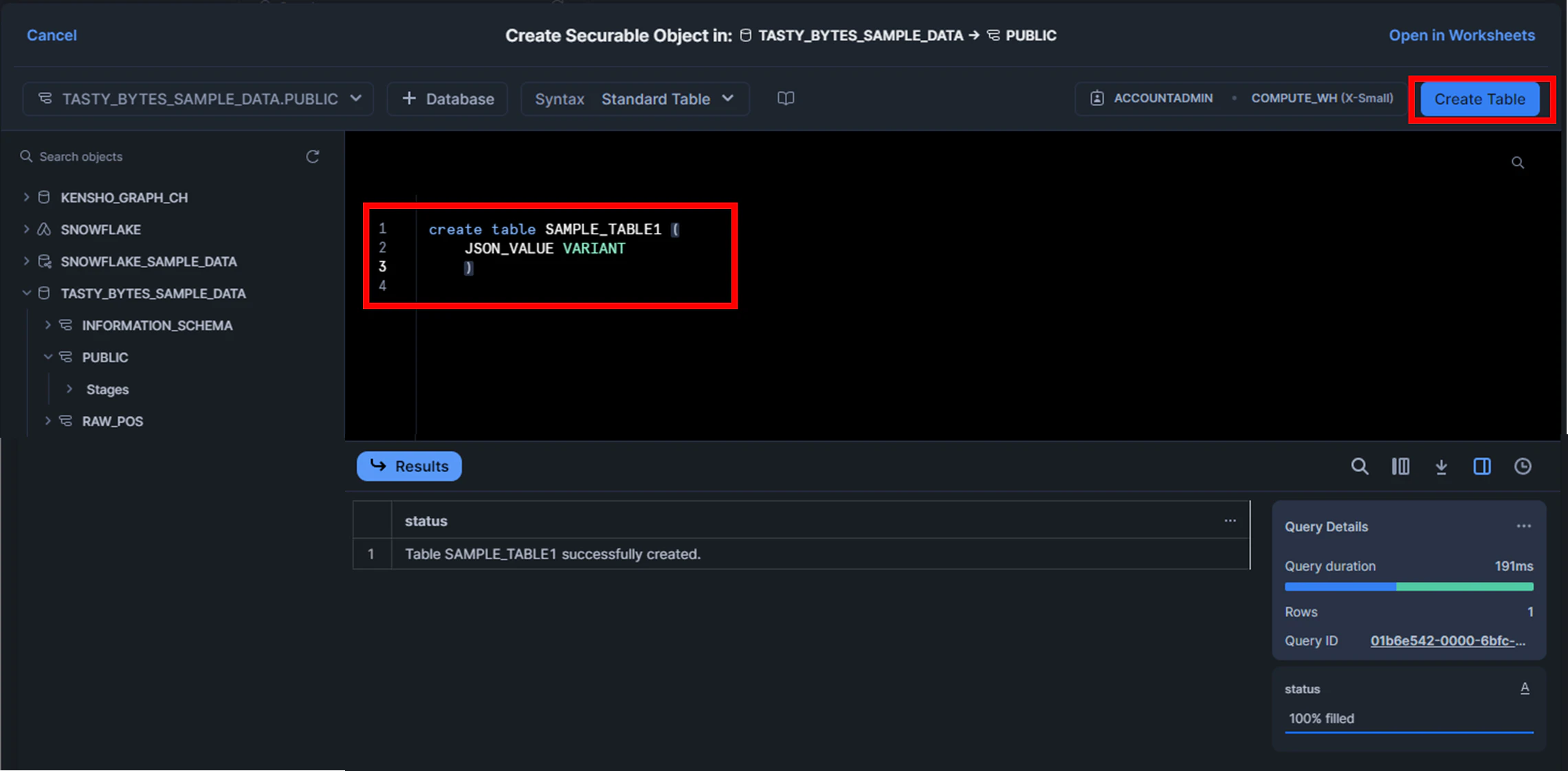Viewport: 1568px width, 771px height.
Task: Search results with magnifier icon
Action: (x=1359, y=467)
